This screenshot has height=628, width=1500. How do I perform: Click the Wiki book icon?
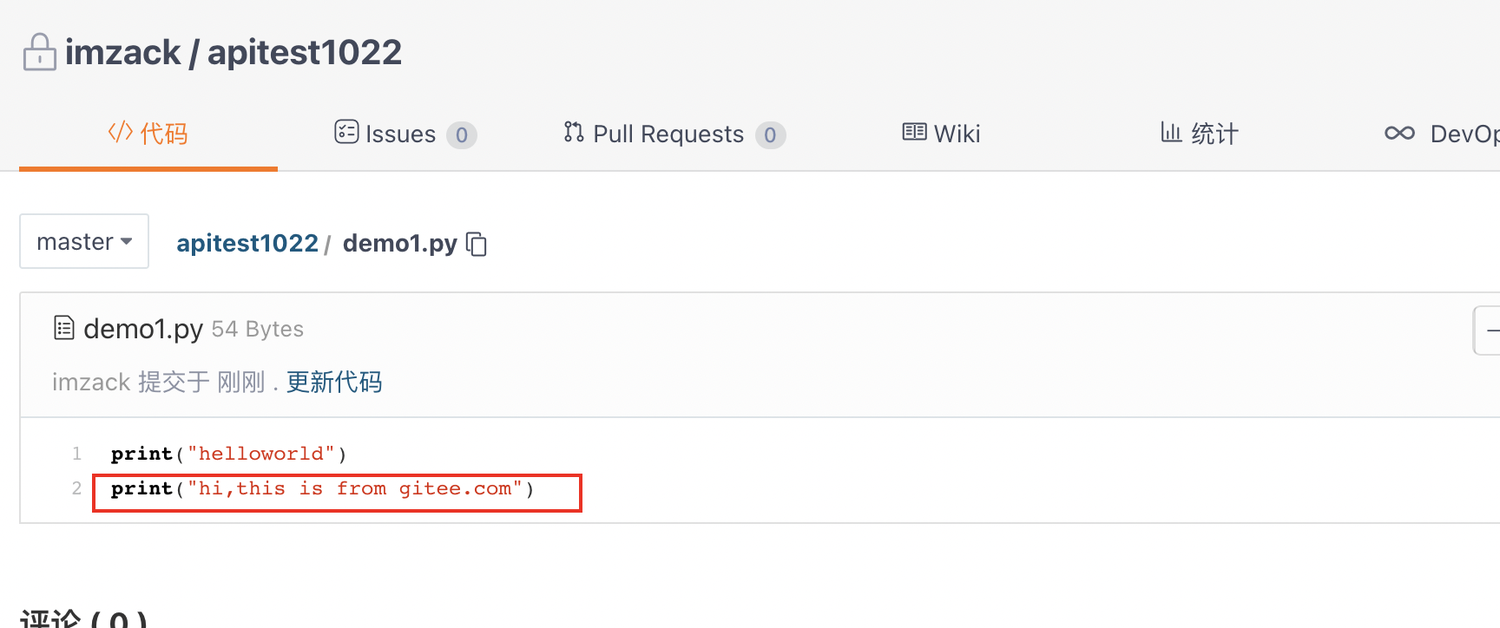[x=914, y=132]
